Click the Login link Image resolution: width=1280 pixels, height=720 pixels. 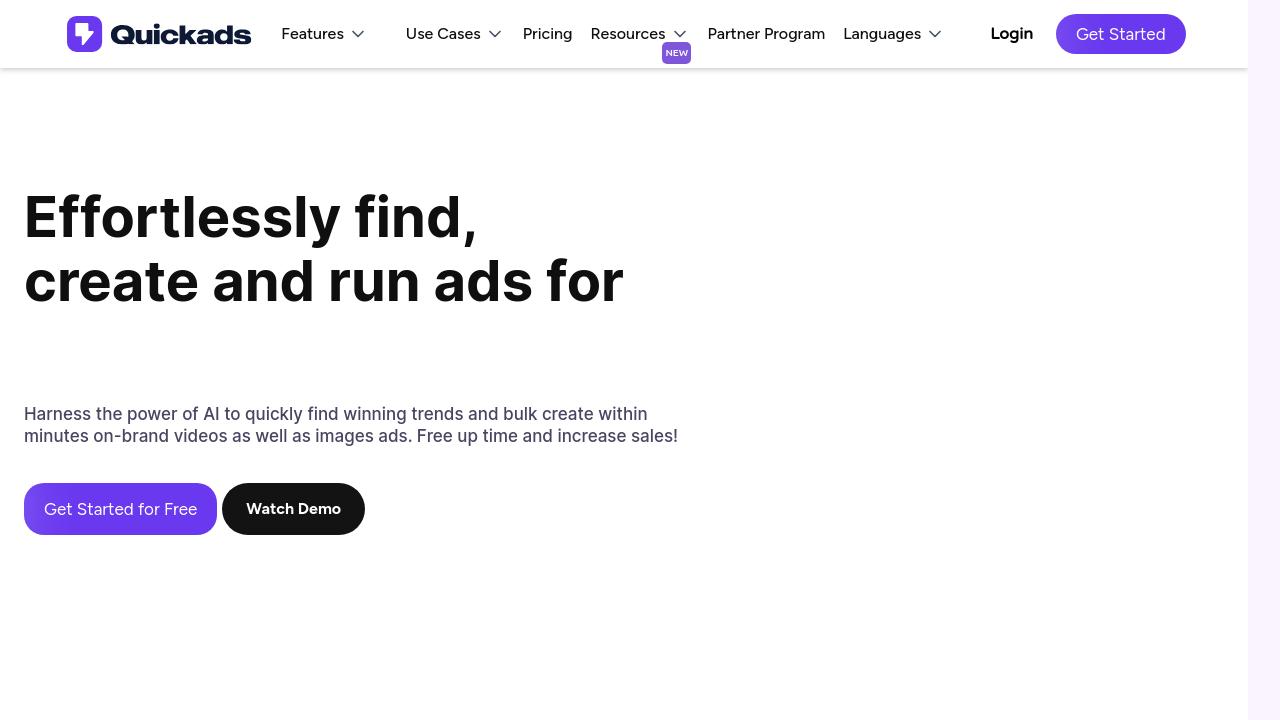(x=1011, y=34)
